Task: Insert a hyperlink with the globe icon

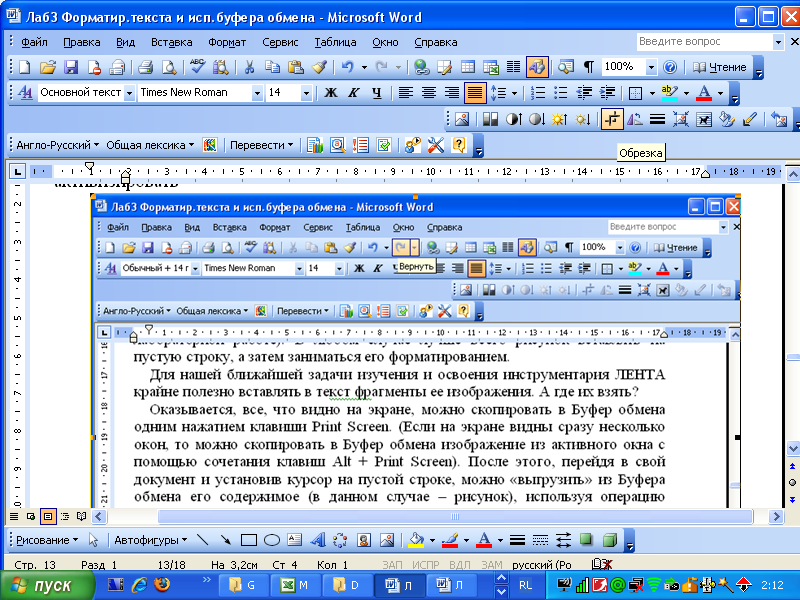Action: (421, 67)
